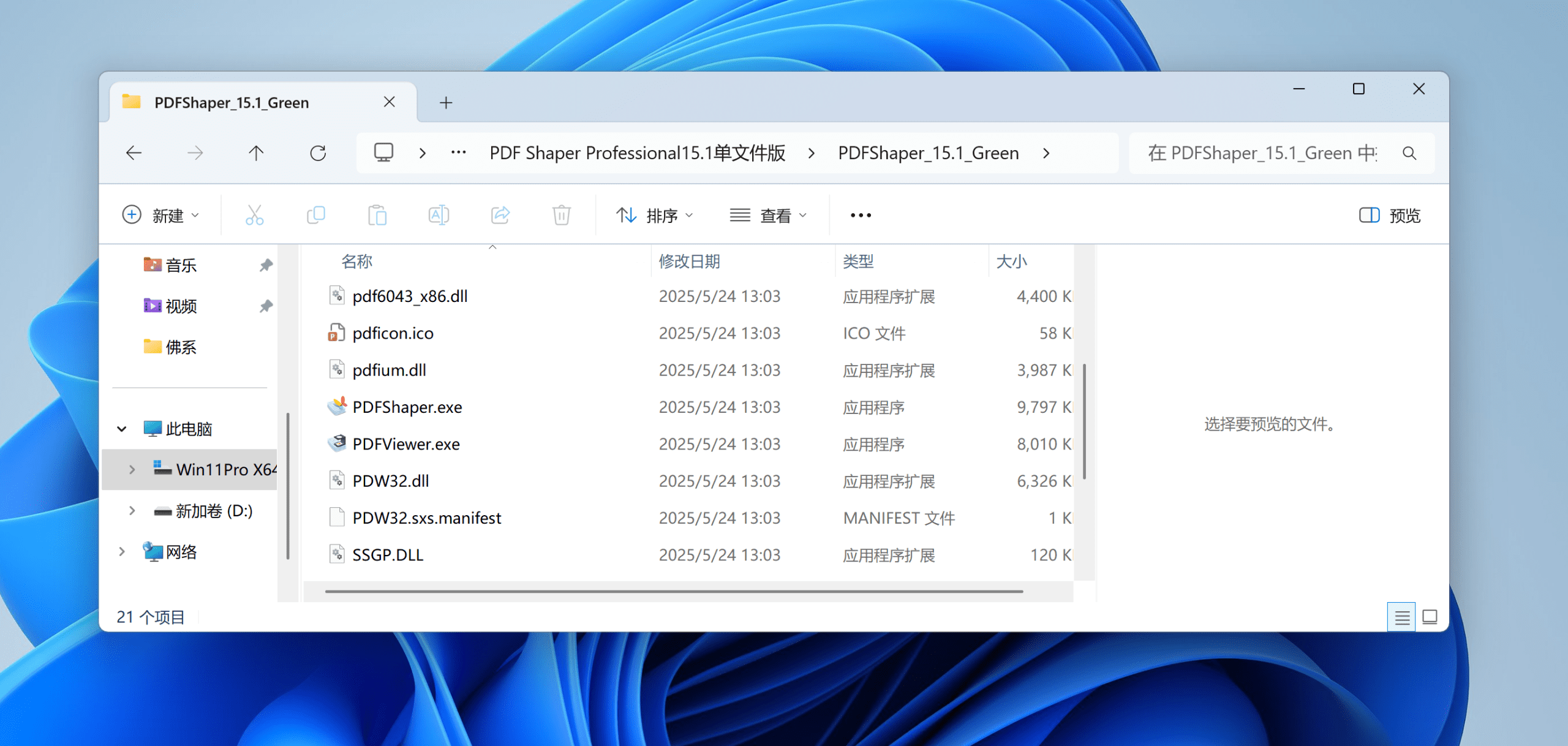
Task: Switch to large thumbnails view icon
Action: pos(1430,617)
